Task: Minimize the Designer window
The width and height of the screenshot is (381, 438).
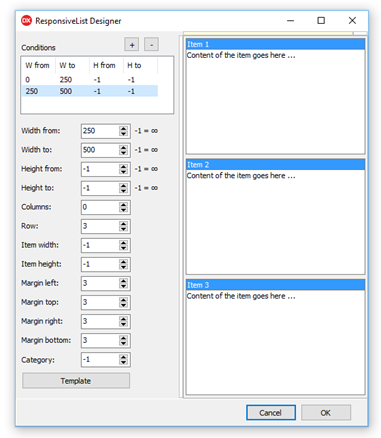Action: [291, 21]
